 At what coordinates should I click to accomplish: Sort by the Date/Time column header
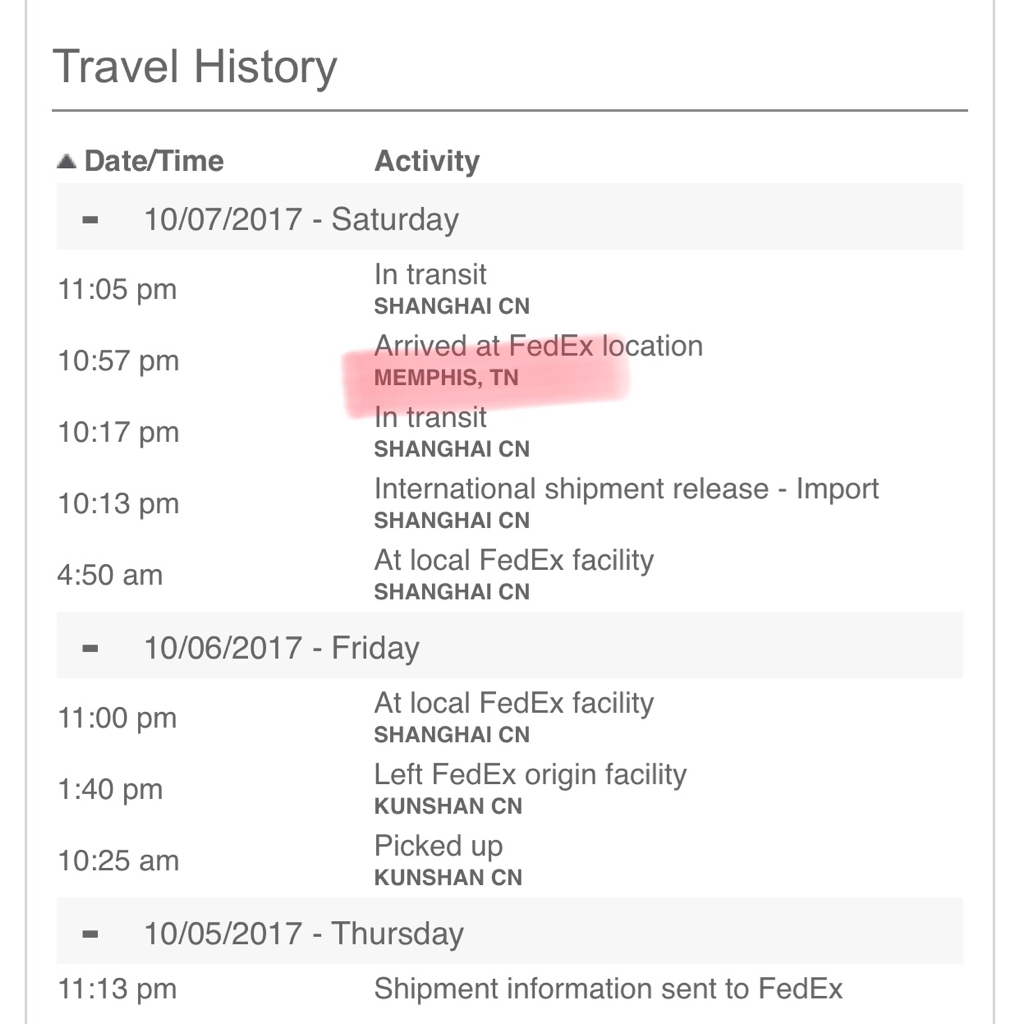(154, 161)
